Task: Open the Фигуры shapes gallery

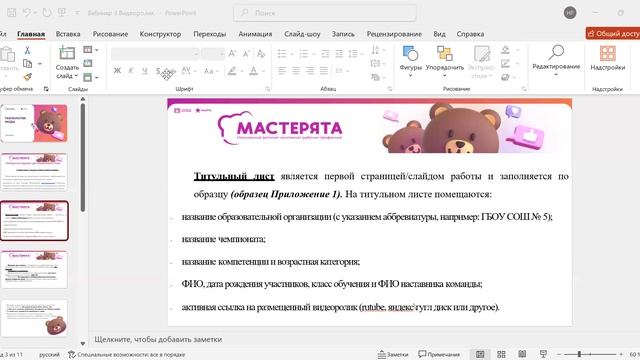Action: 410,60
